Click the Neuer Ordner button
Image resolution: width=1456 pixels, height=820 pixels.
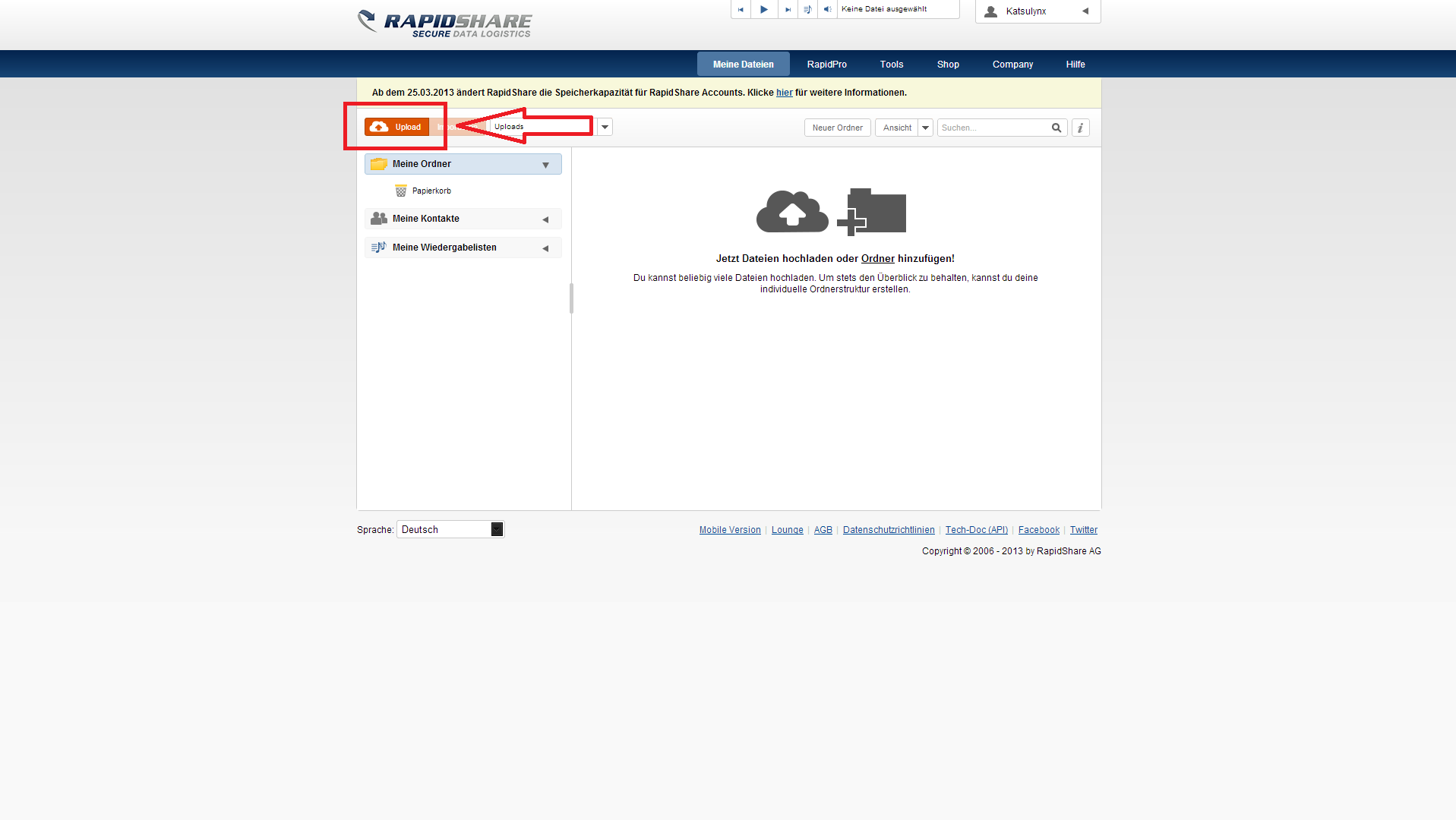pos(837,128)
